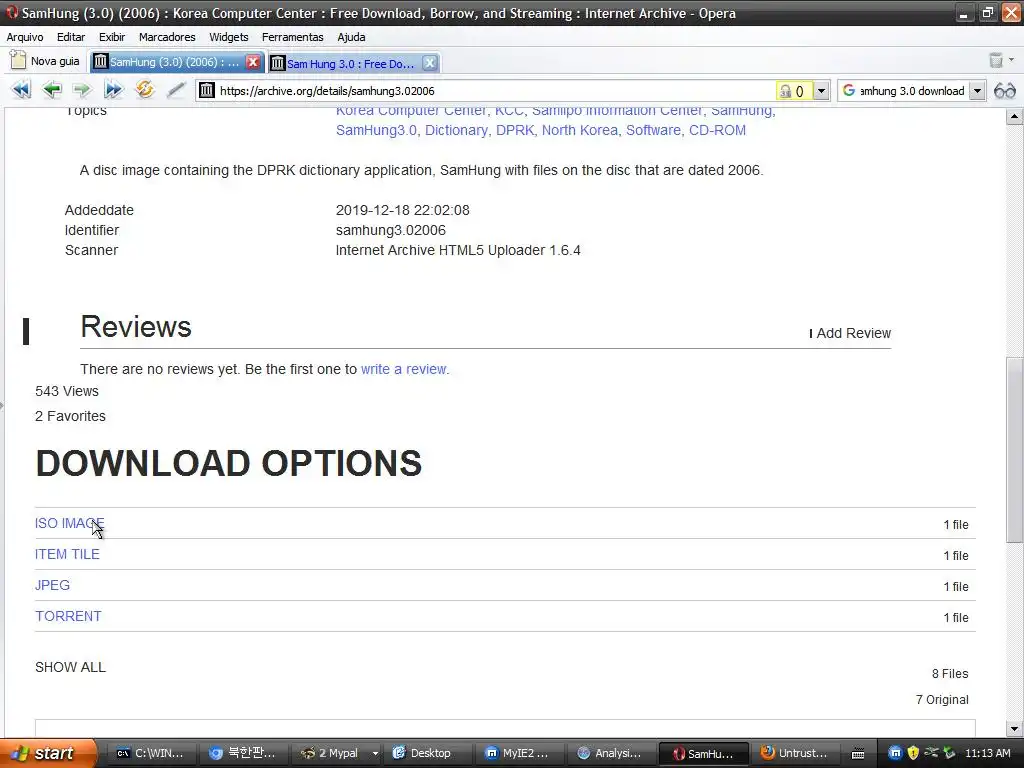Click the blue tray icon next to the shield
The image size is (1024, 768).
coord(895,753)
